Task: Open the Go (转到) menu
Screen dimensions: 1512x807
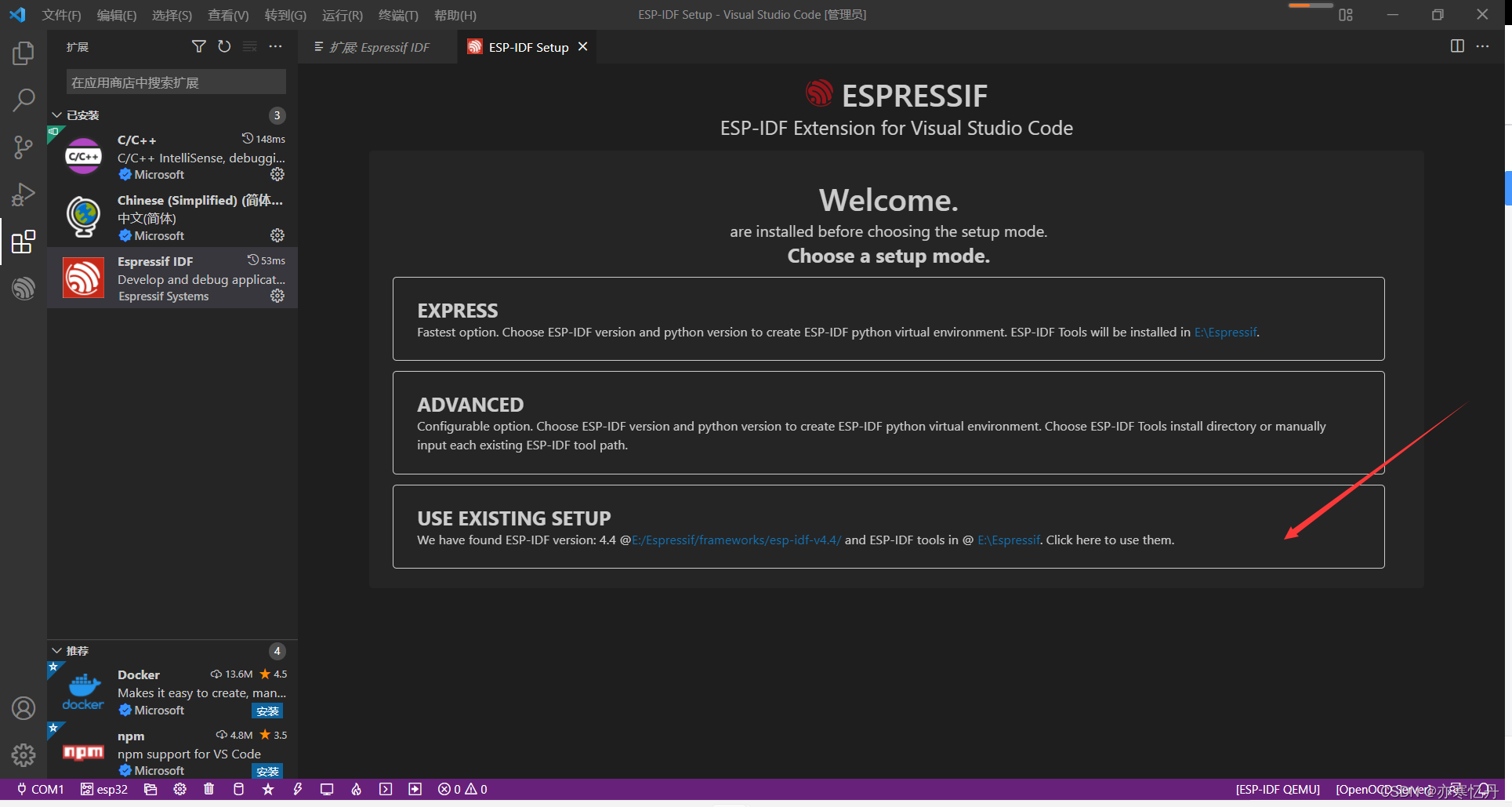Action: point(285,15)
